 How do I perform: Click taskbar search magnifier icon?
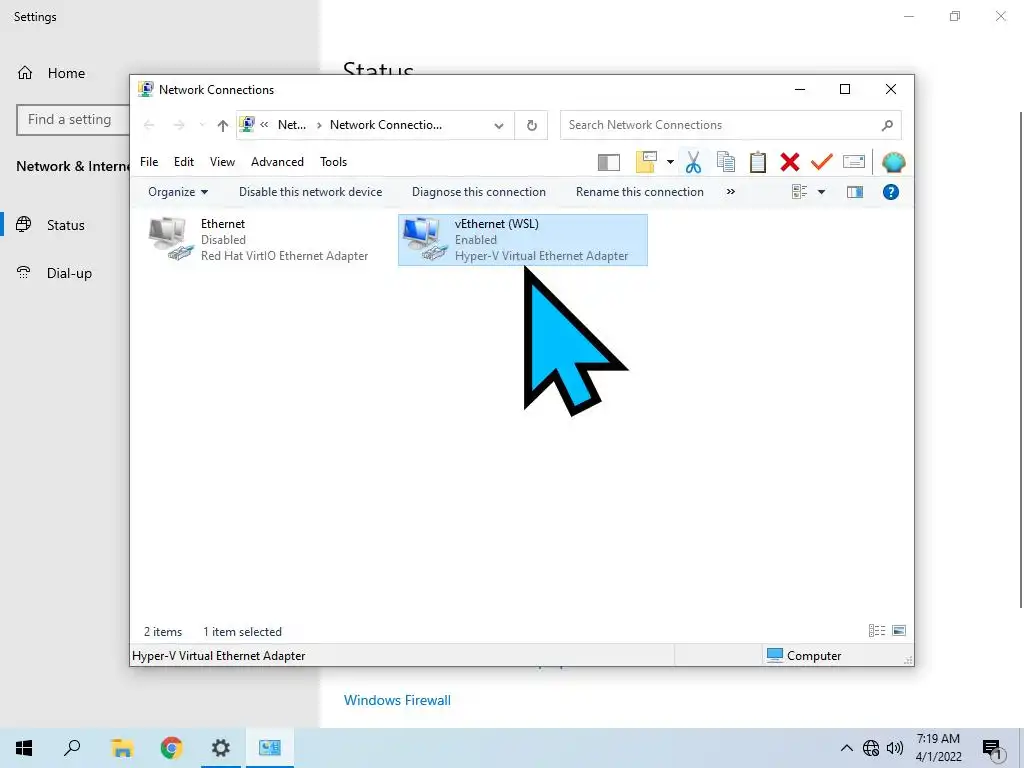(x=72, y=748)
